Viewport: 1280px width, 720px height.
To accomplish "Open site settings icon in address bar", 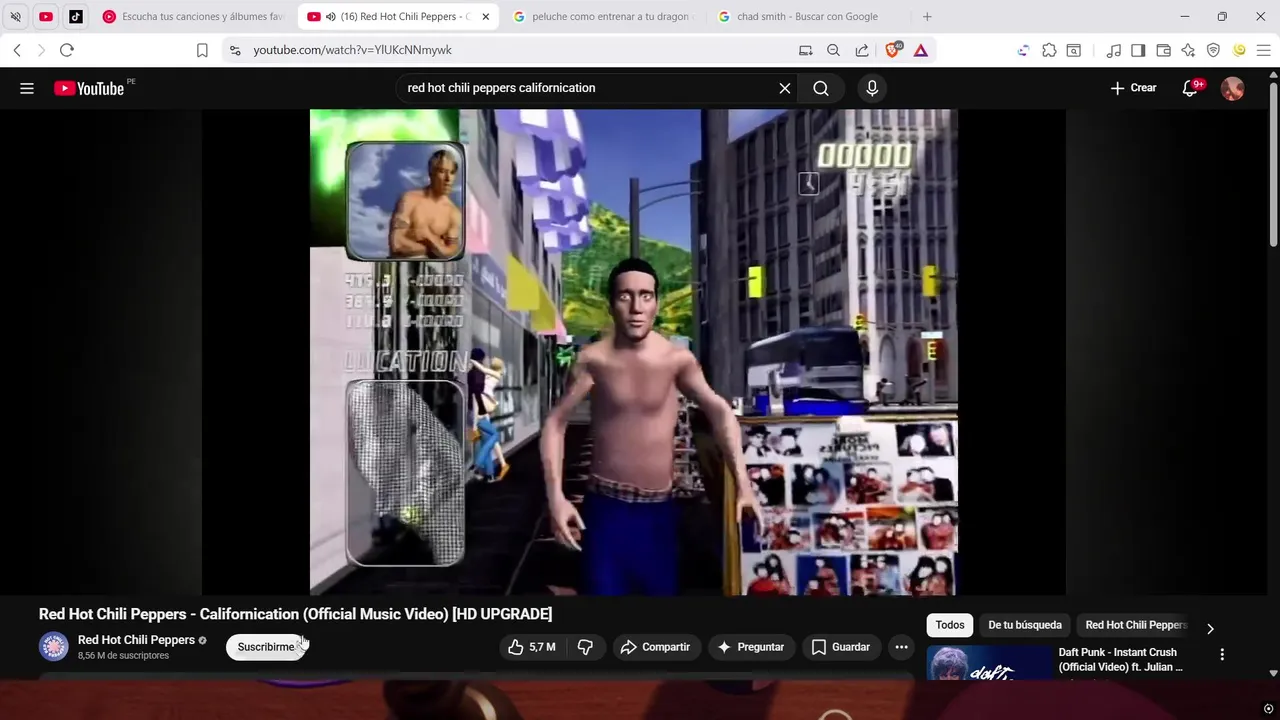I will pyautogui.click(x=234, y=50).
